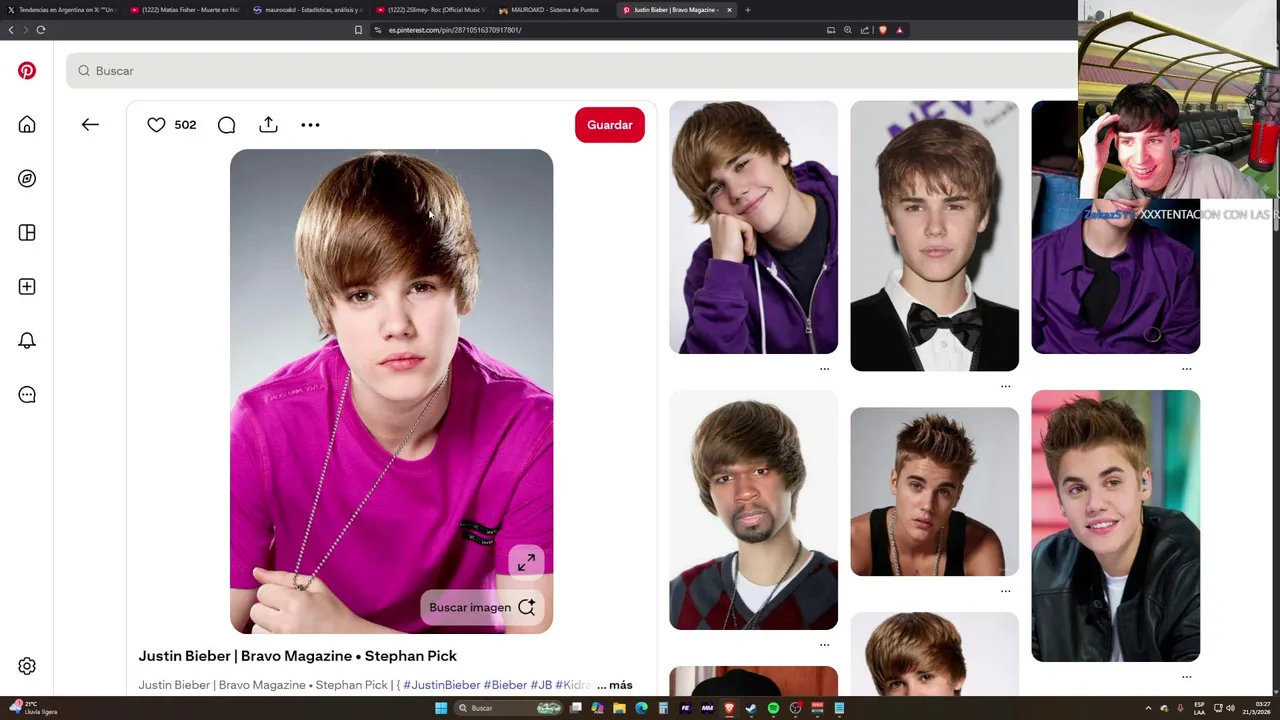Viewport: 1280px width, 720px height.
Task: Click the red Guardar button
Action: tap(610, 125)
